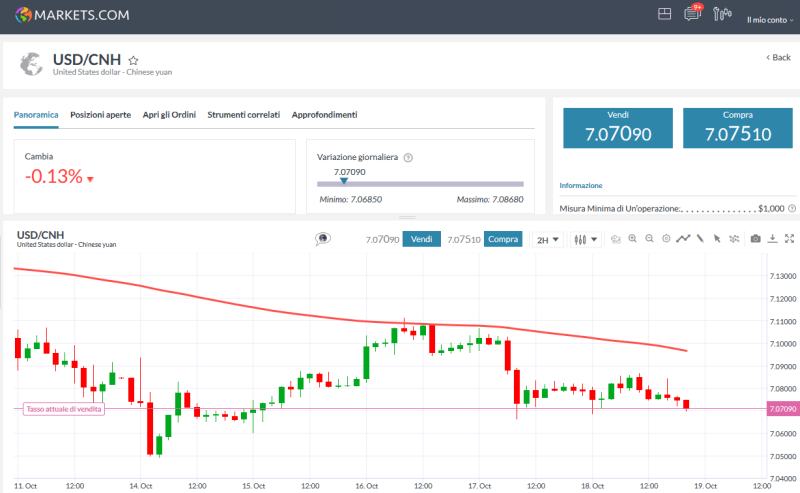Screen dimensions: 800x493
Task: Click the chart zoom in magnifier
Action: (x=633, y=239)
